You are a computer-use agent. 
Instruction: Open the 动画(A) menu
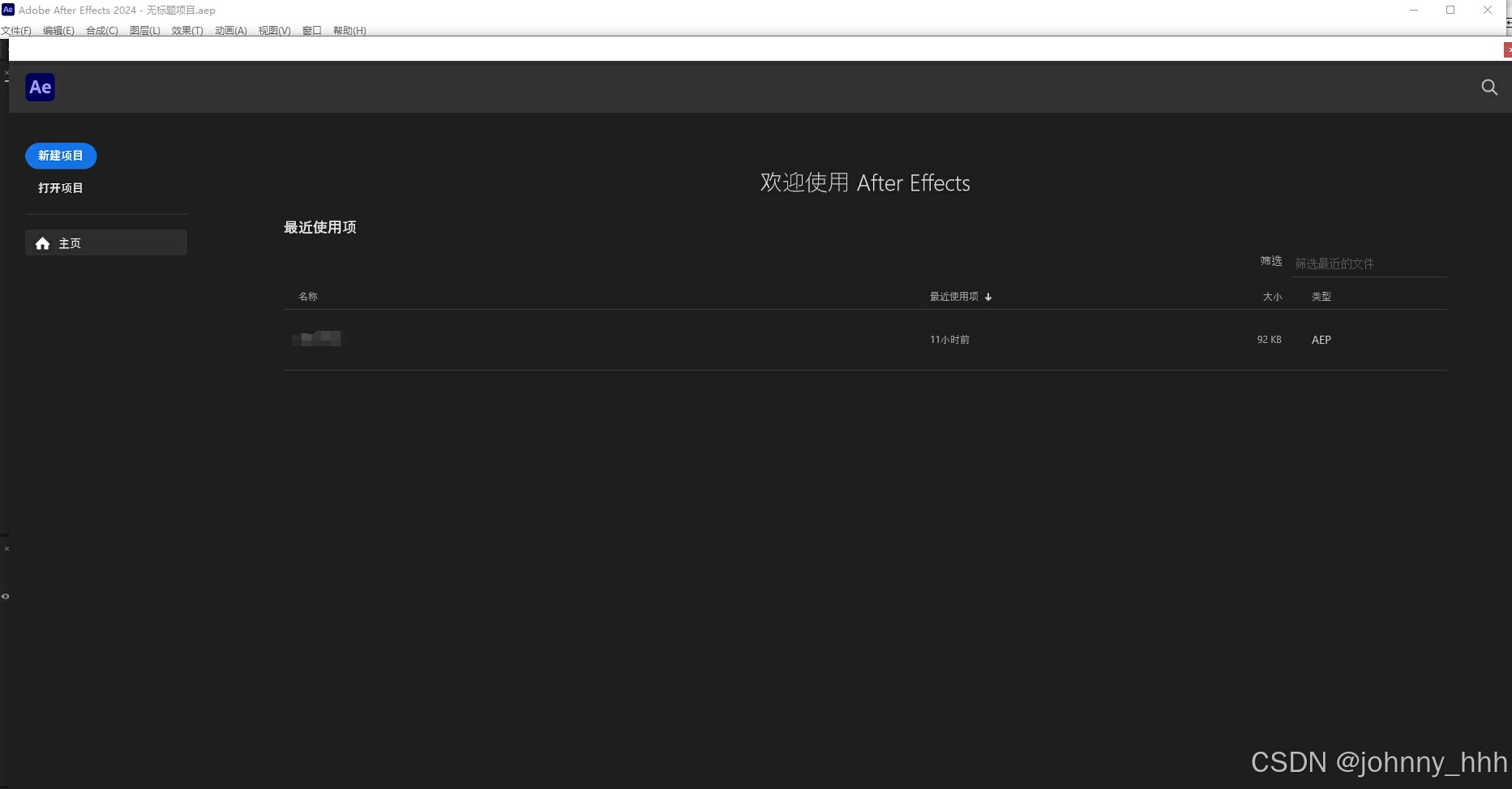tap(231, 31)
